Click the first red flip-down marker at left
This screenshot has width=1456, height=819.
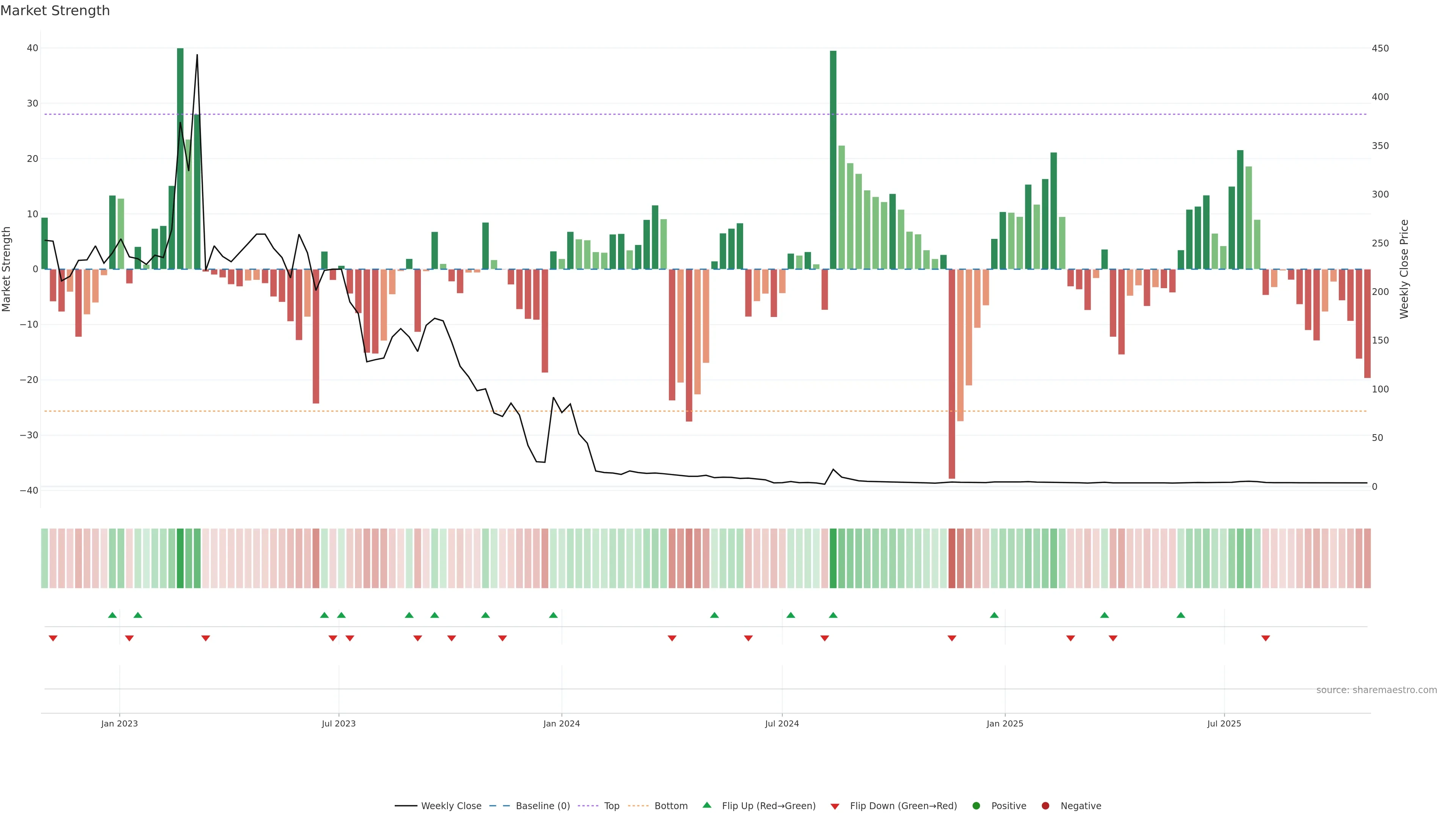[53, 638]
